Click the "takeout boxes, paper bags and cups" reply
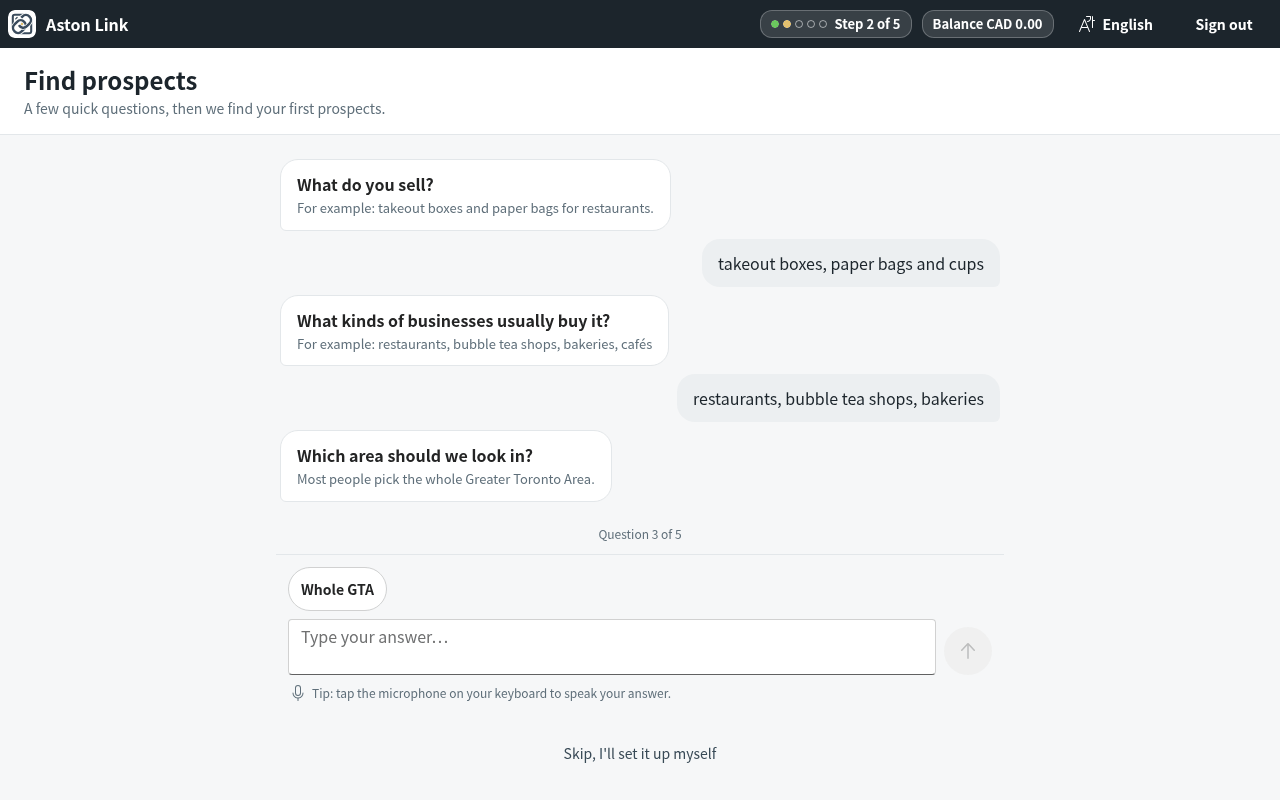The height and width of the screenshot is (800, 1280). 851,263
